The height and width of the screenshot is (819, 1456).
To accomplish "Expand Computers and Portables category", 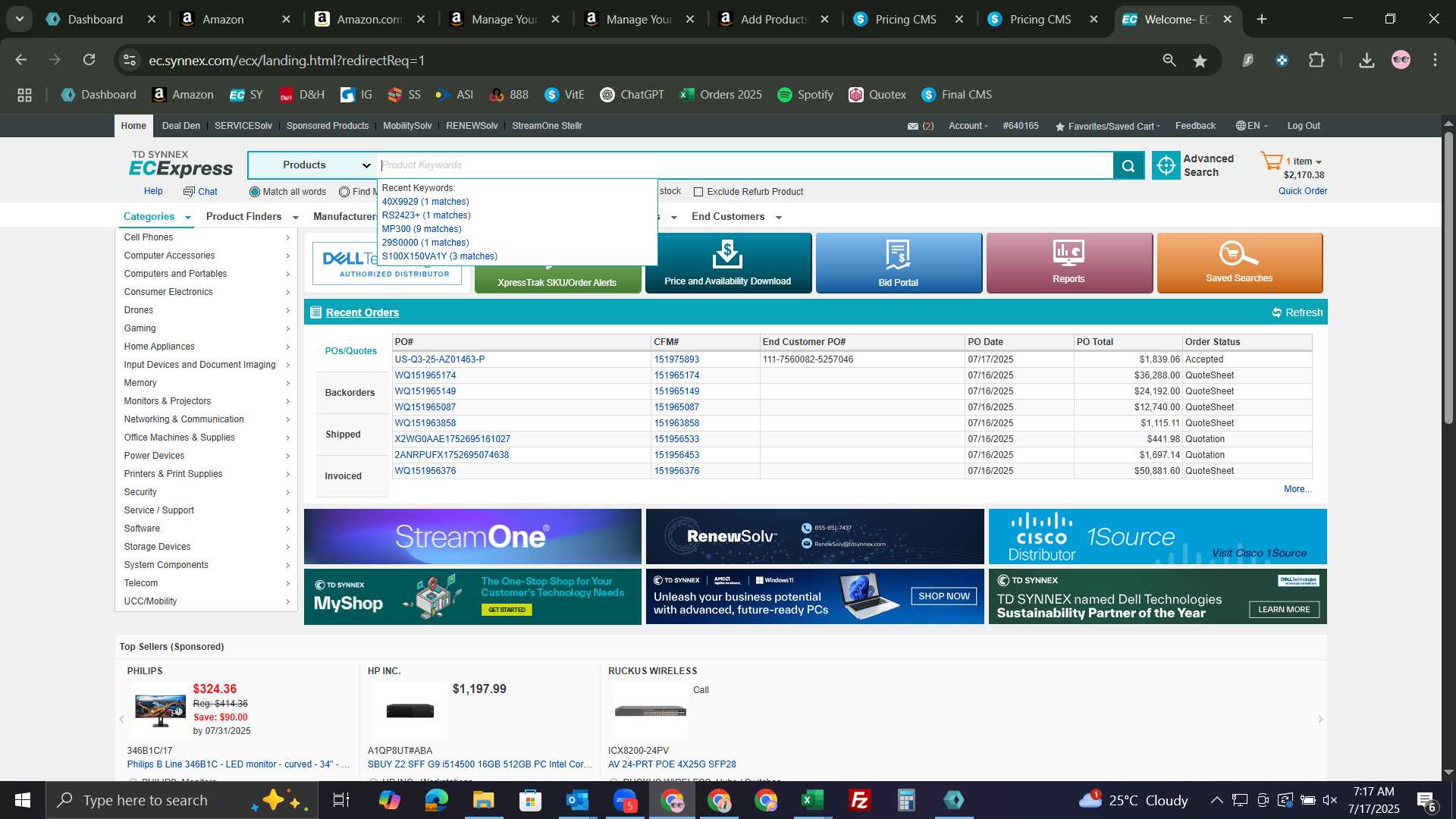I will [206, 274].
